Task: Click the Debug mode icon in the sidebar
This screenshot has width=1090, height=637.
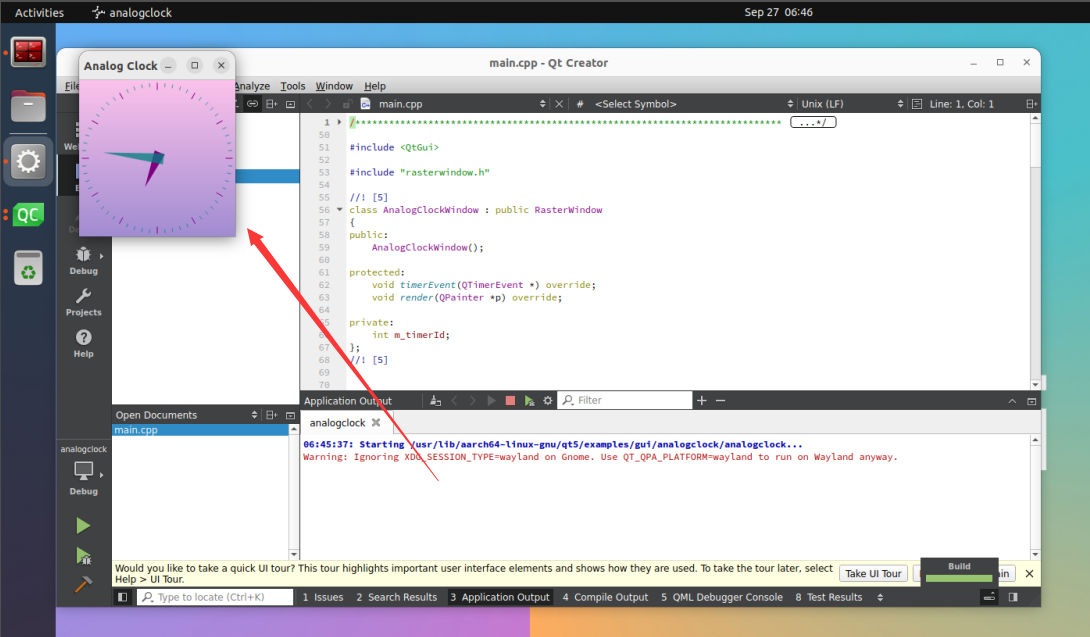Action: pyautogui.click(x=83, y=255)
